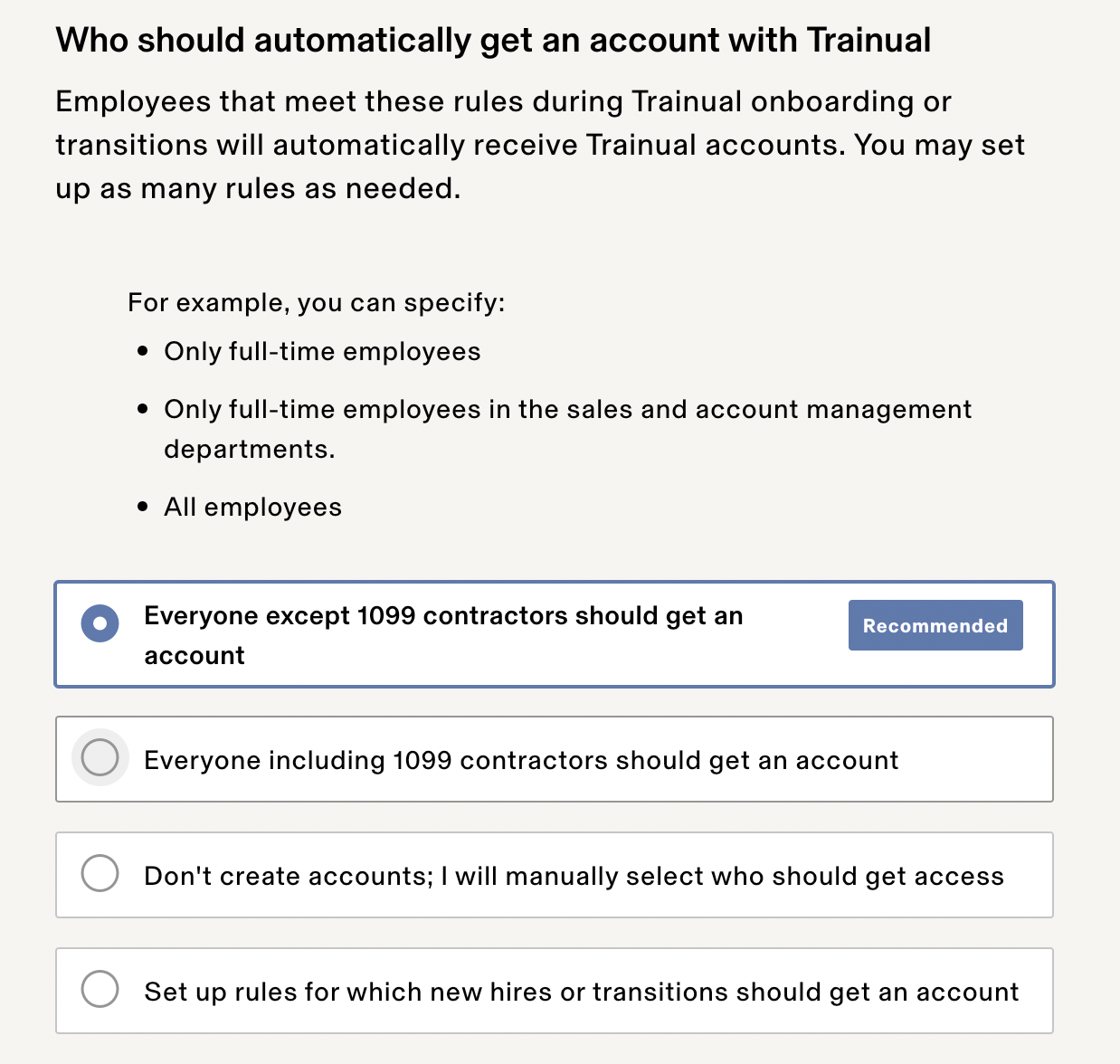Click the bullet dot beside first 'Only full-time employees'
The width and height of the screenshot is (1120, 1064).
143,352
